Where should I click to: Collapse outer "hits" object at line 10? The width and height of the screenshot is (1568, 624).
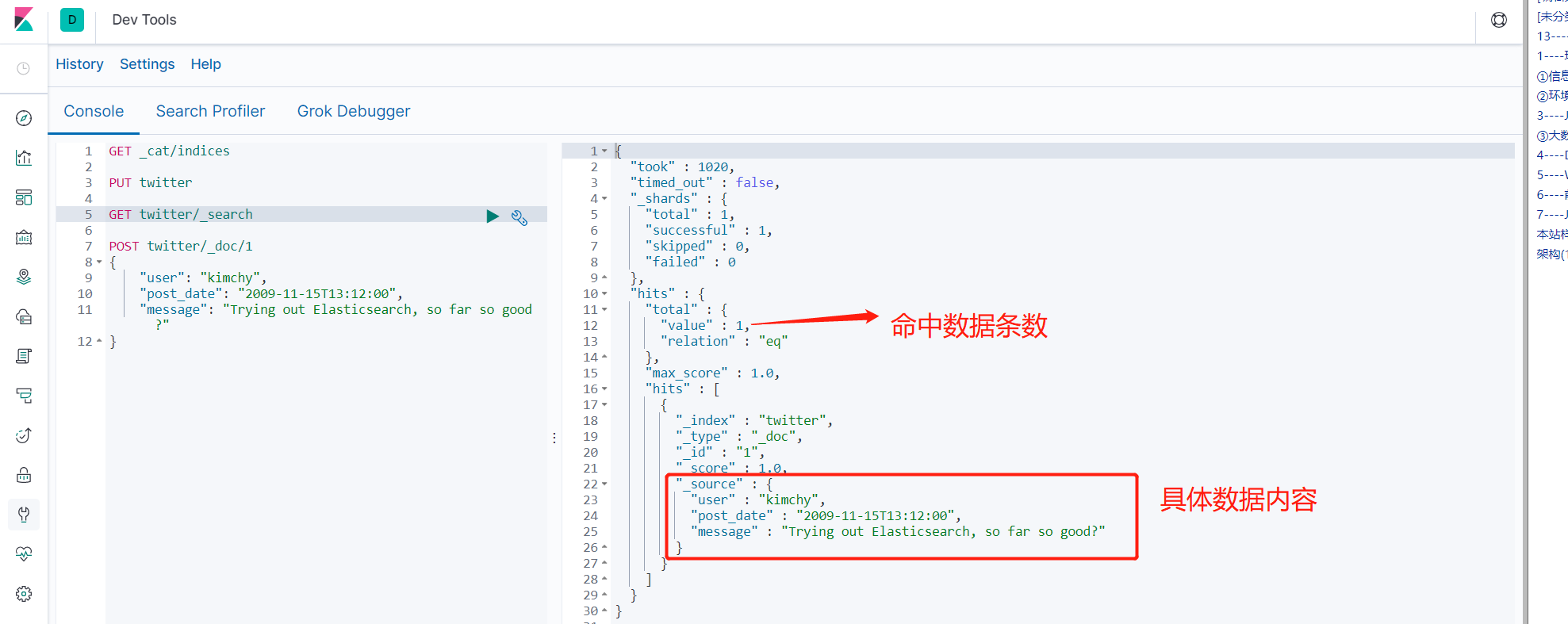[604, 293]
